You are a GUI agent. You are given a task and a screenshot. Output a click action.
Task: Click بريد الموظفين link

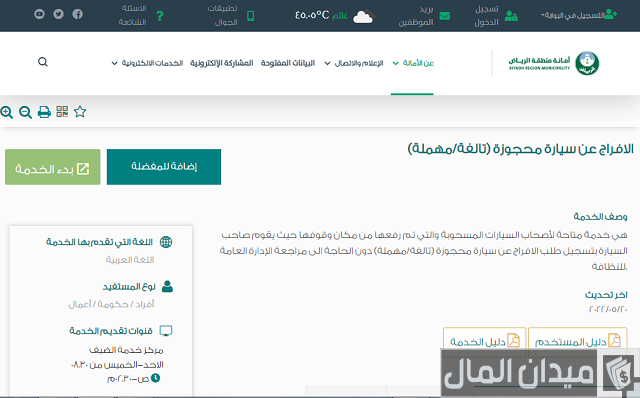pyautogui.click(x=416, y=16)
